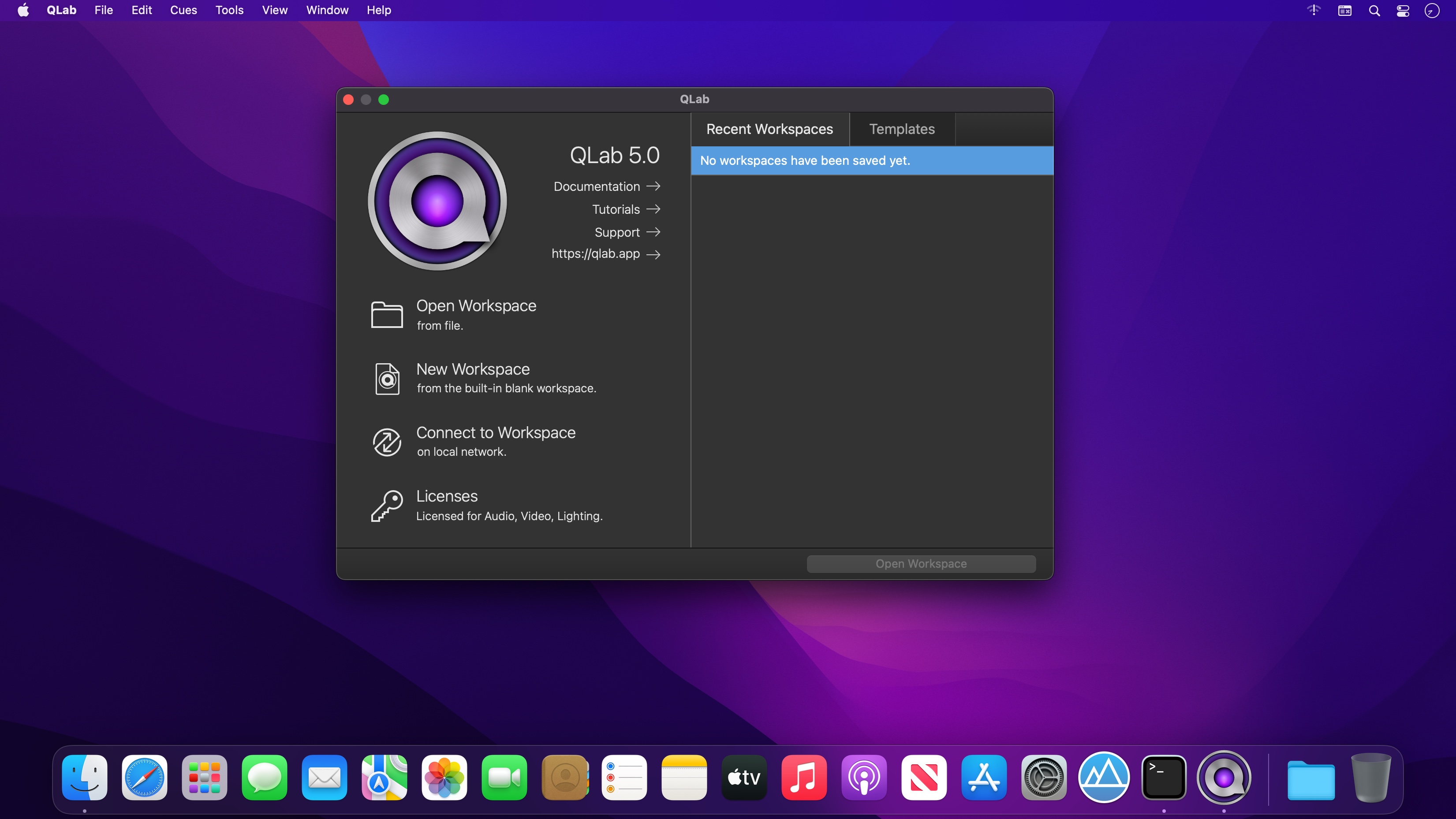Click Open Workspace from file
1456x819 pixels.
click(476, 314)
